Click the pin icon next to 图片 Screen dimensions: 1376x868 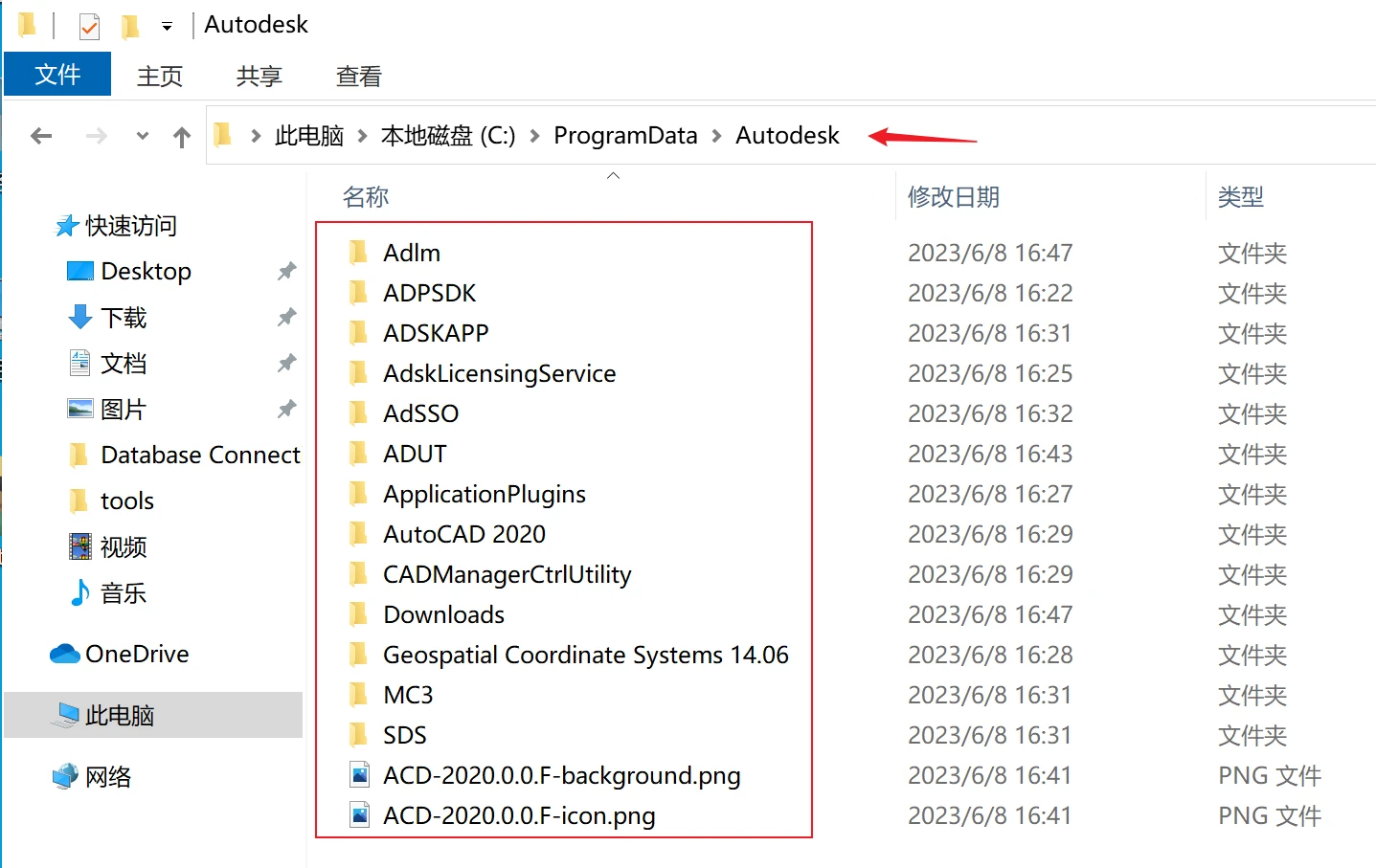(286, 410)
